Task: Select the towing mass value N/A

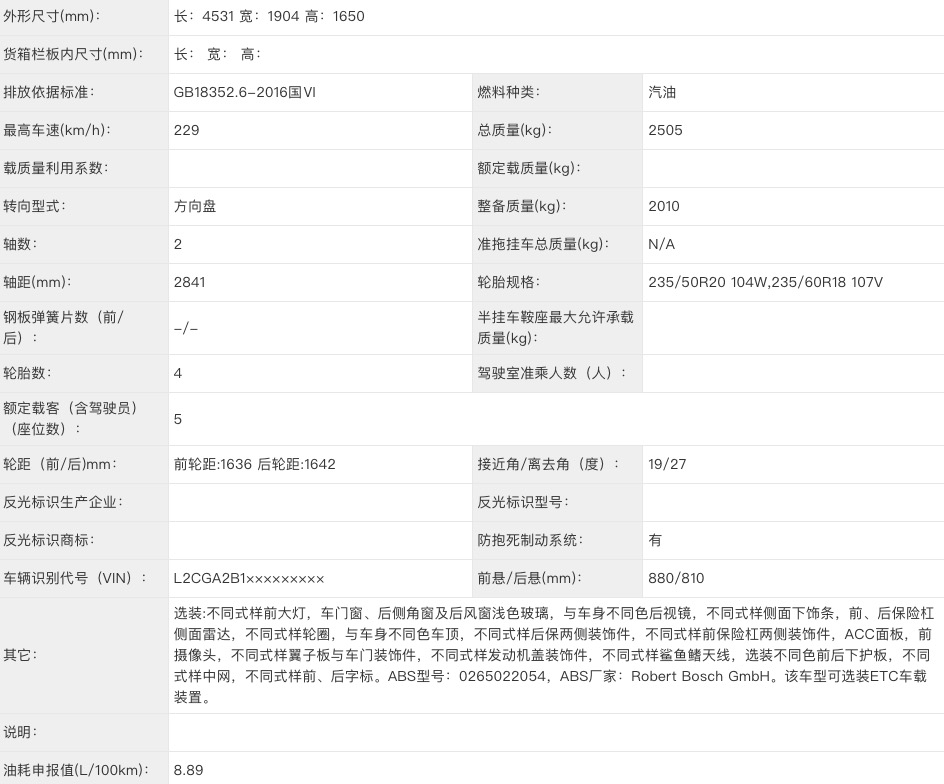Action: click(x=661, y=244)
